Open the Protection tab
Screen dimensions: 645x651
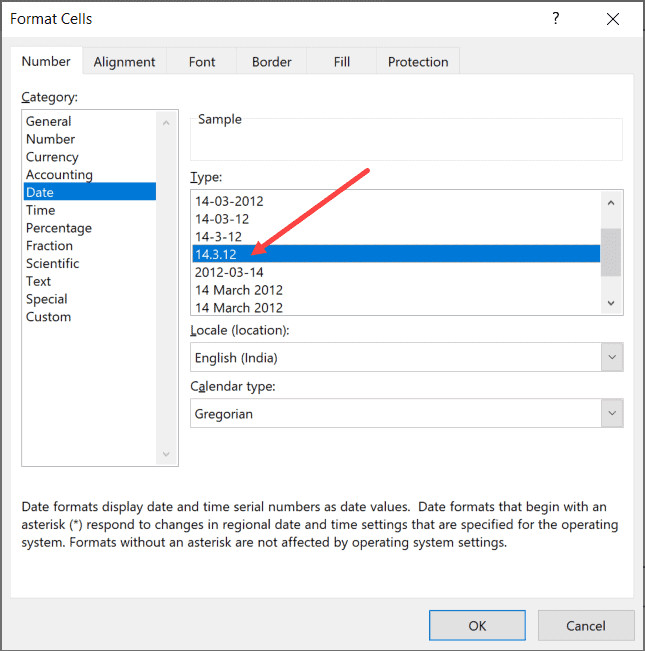(418, 62)
